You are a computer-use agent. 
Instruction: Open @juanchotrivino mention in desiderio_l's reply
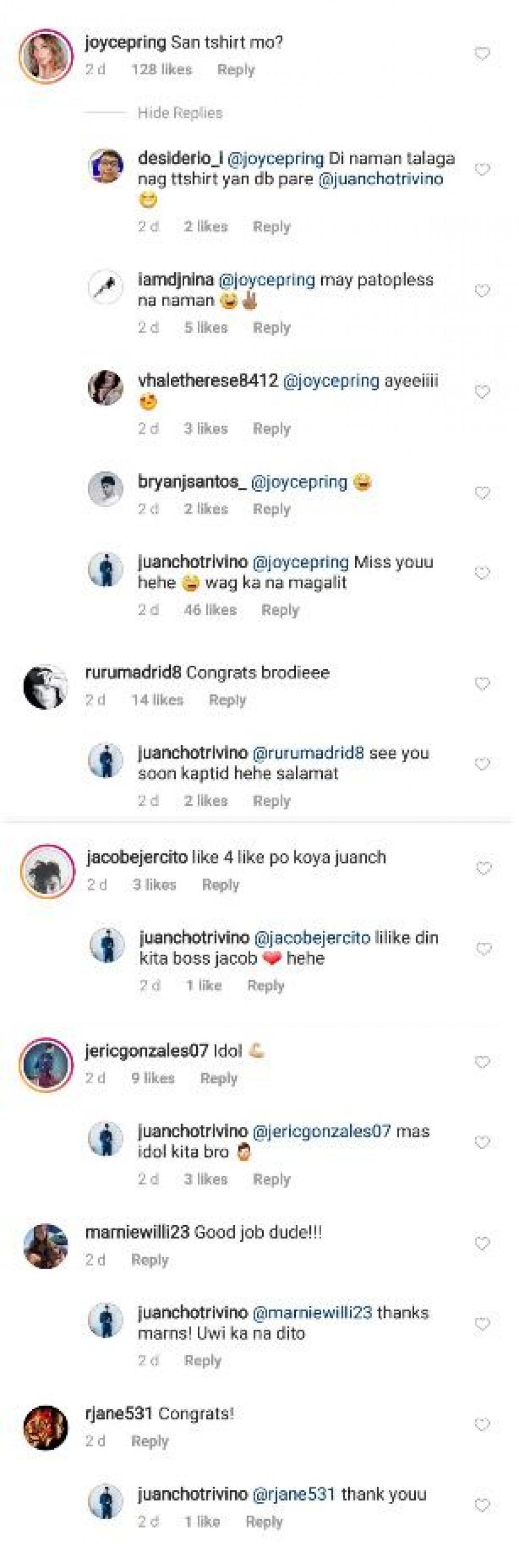381,179
